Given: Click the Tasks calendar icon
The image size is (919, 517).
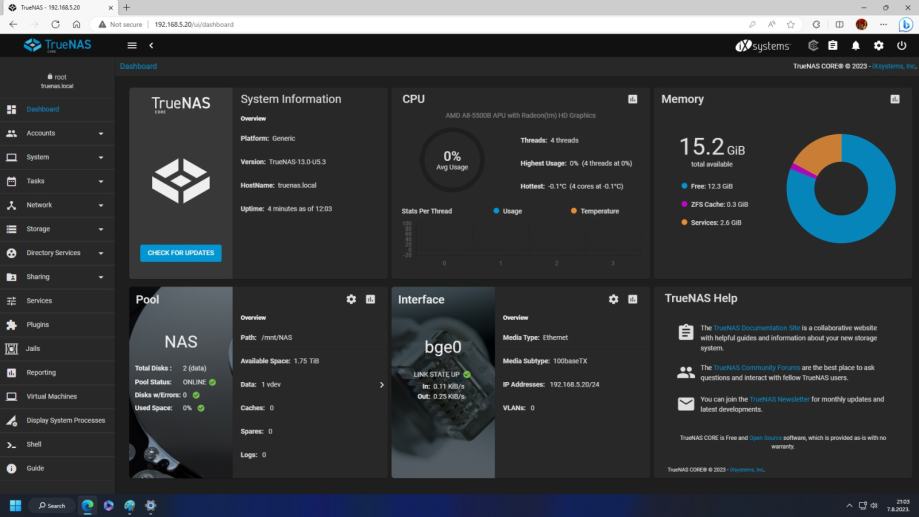Looking at the screenshot, I should (x=11, y=181).
